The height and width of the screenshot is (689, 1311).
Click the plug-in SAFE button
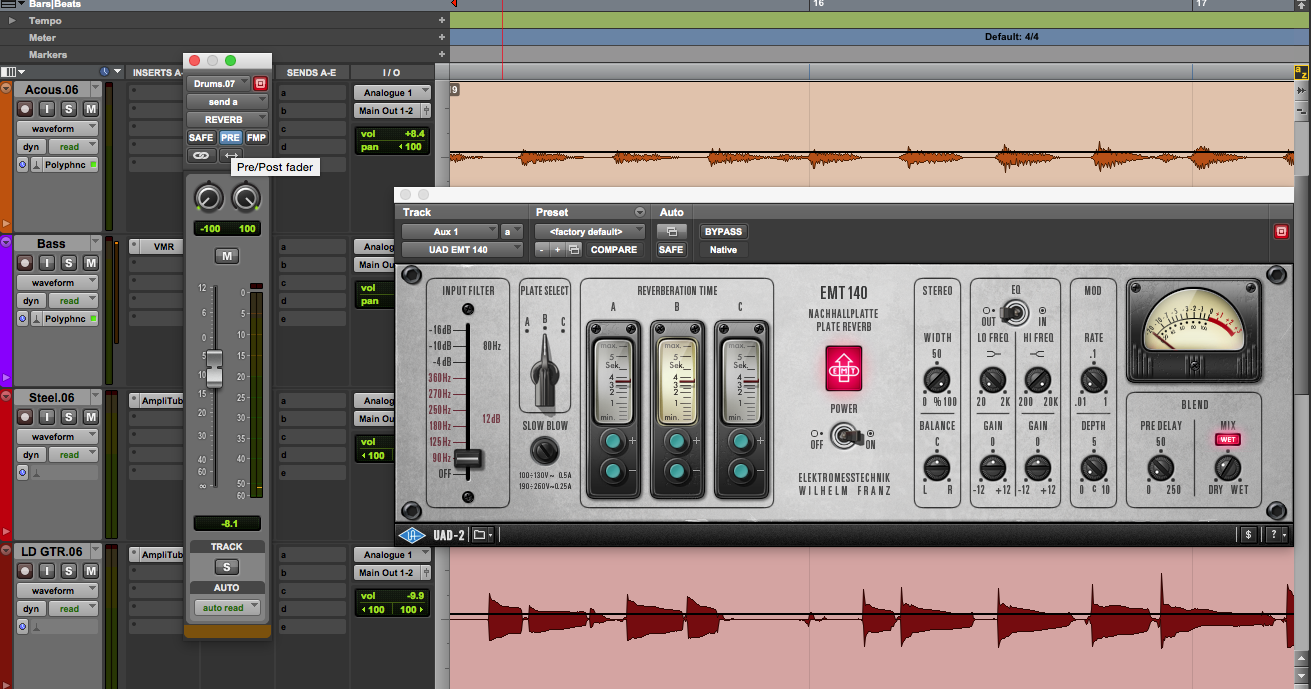click(671, 250)
